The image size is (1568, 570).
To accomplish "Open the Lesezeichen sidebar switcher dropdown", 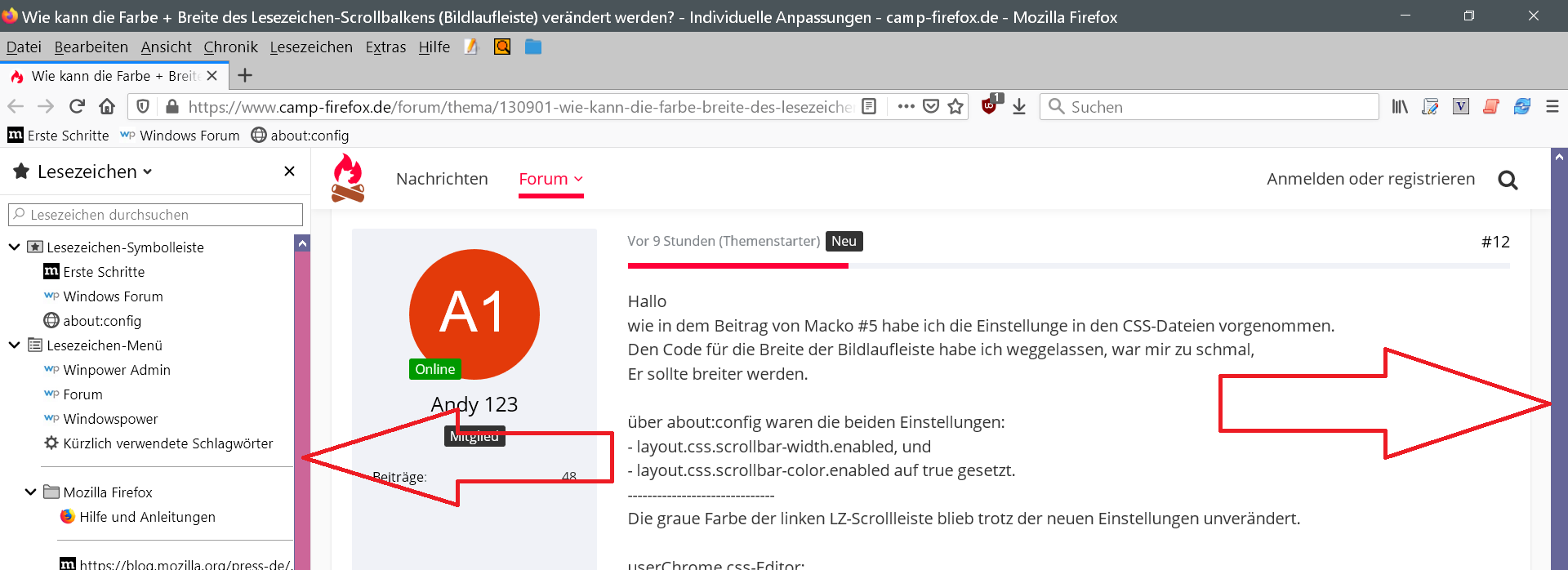I will pos(95,171).
